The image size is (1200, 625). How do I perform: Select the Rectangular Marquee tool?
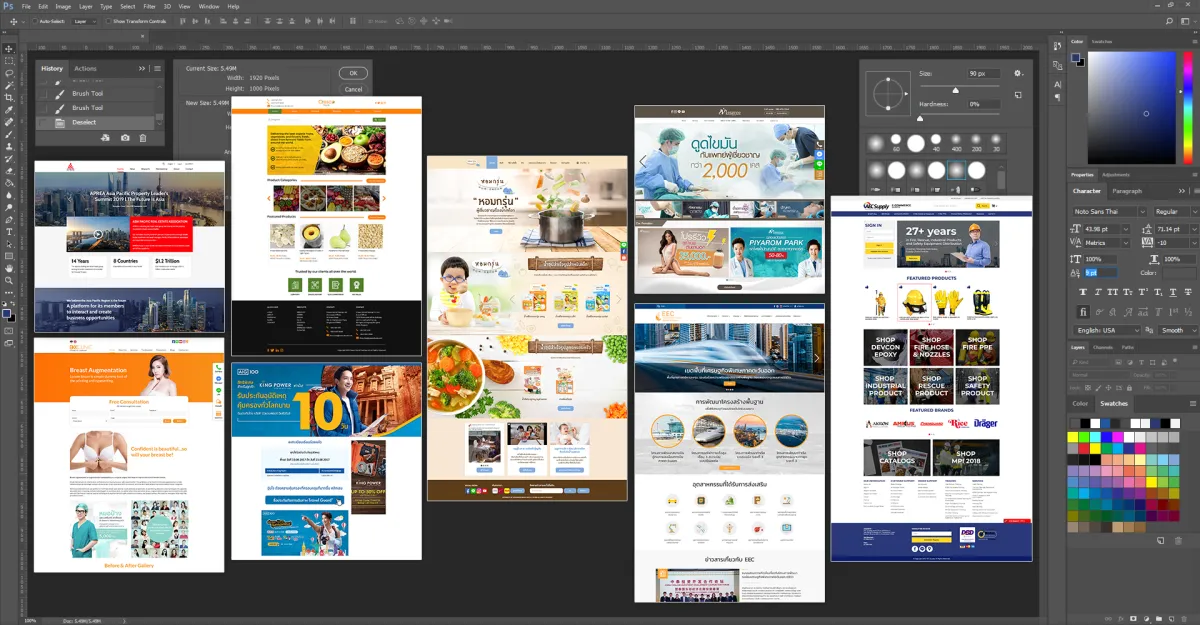click(9, 61)
